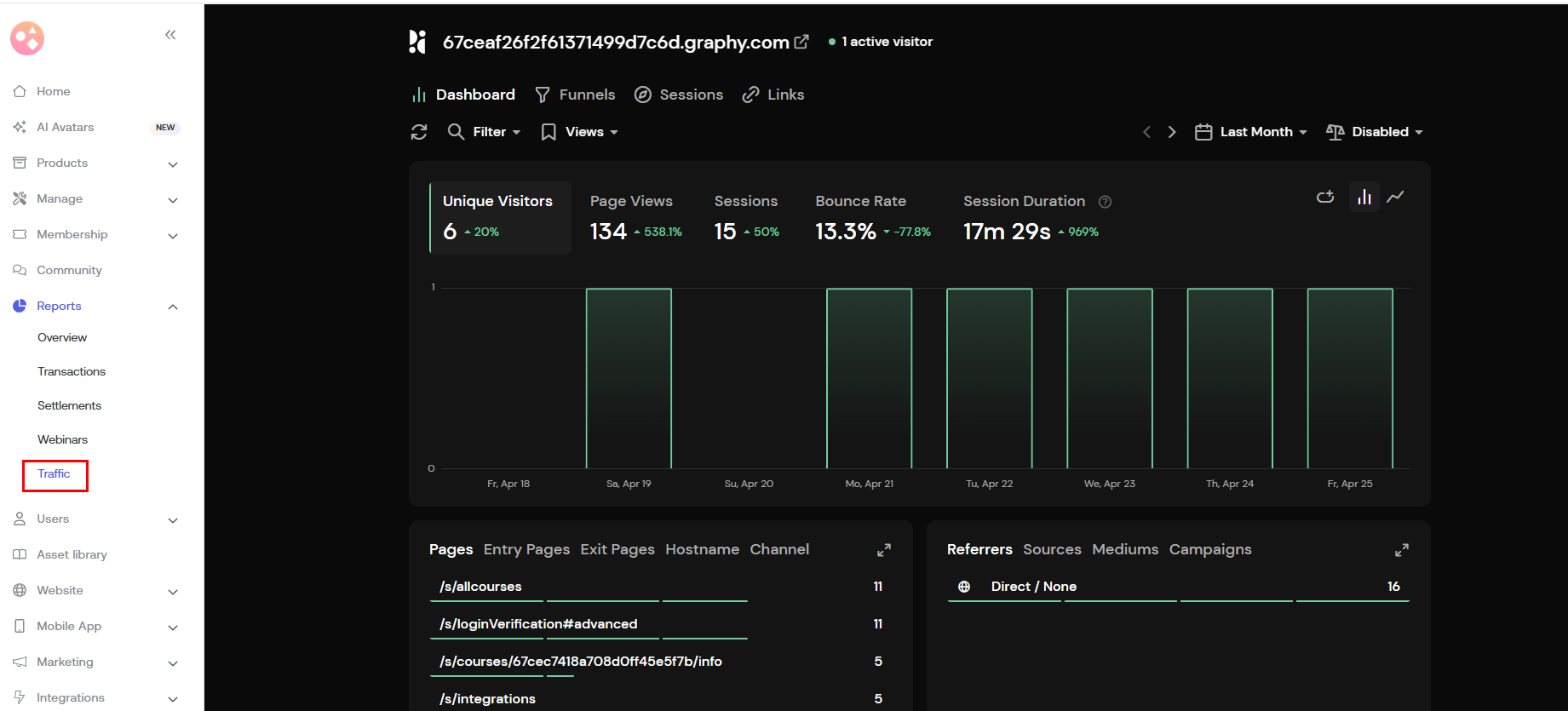
Task: Expand the Pages panel to fullscreen
Action: [x=884, y=550]
